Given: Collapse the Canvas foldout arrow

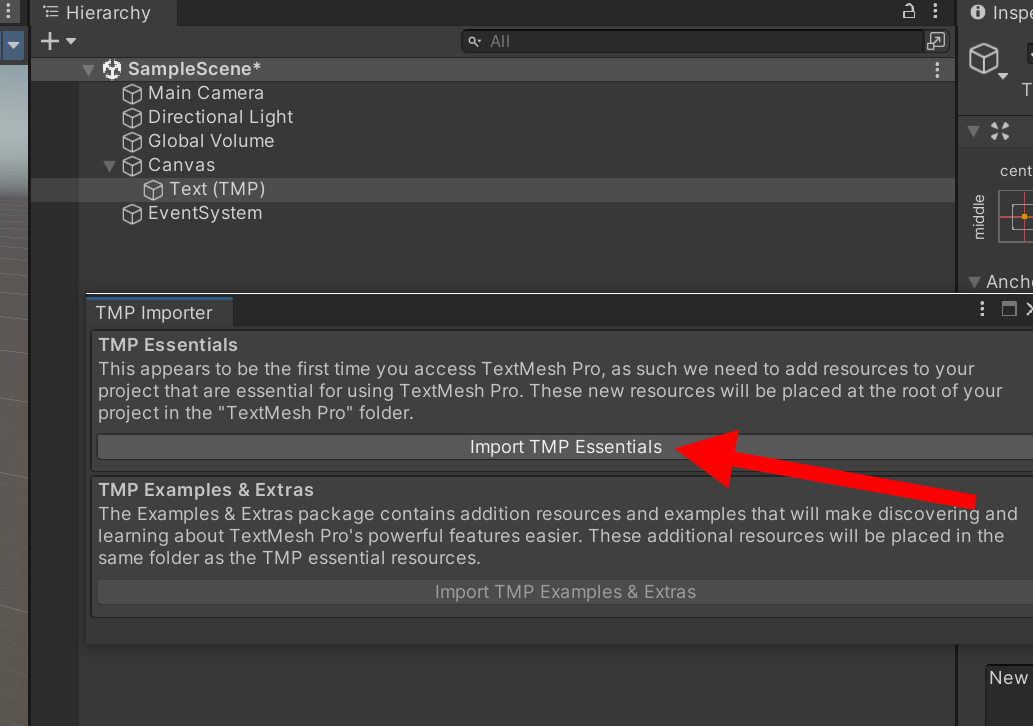Looking at the screenshot, I should pyautogui.click(x=109, y=165).
